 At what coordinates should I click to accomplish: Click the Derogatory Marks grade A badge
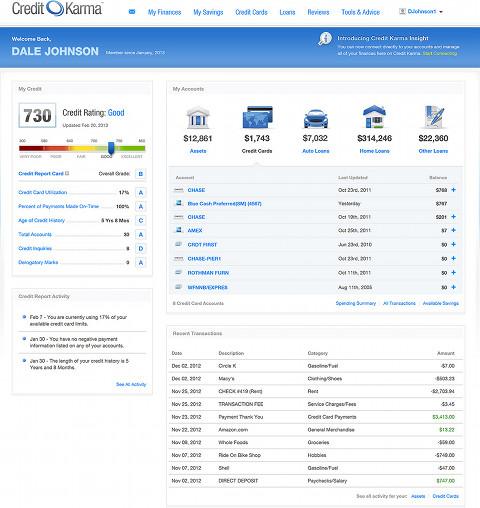[141, 262]
